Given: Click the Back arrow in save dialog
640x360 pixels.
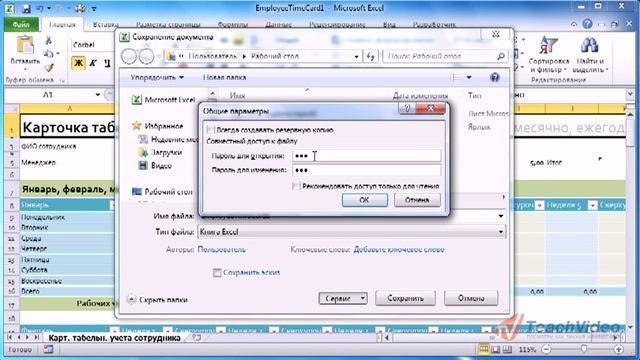Looking at the screenshot, I should click(x=129, y=56).
